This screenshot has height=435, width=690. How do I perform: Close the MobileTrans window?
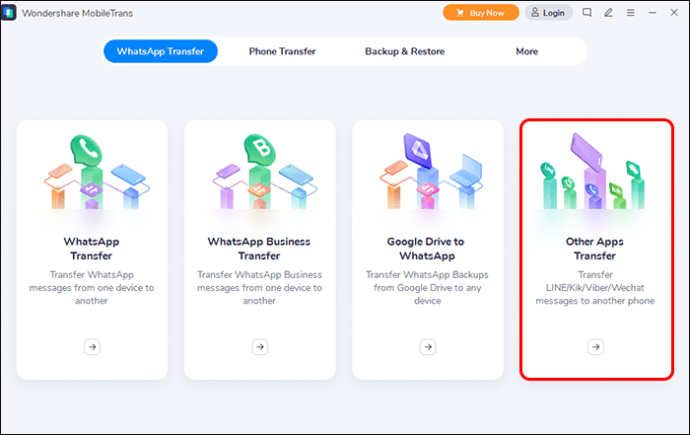674,12
